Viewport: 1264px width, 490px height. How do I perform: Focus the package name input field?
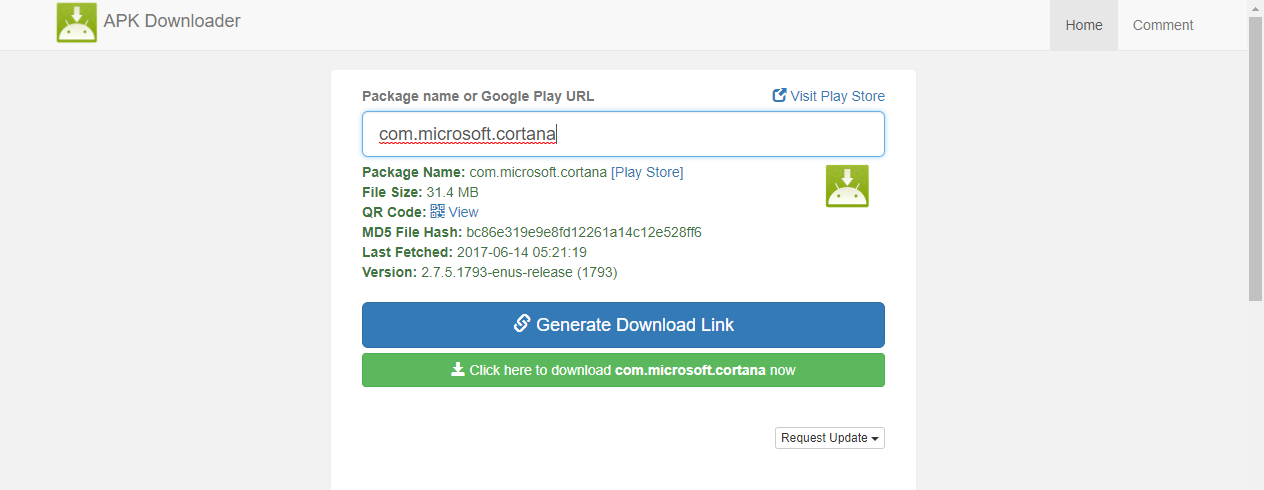(x=623, y=134)
